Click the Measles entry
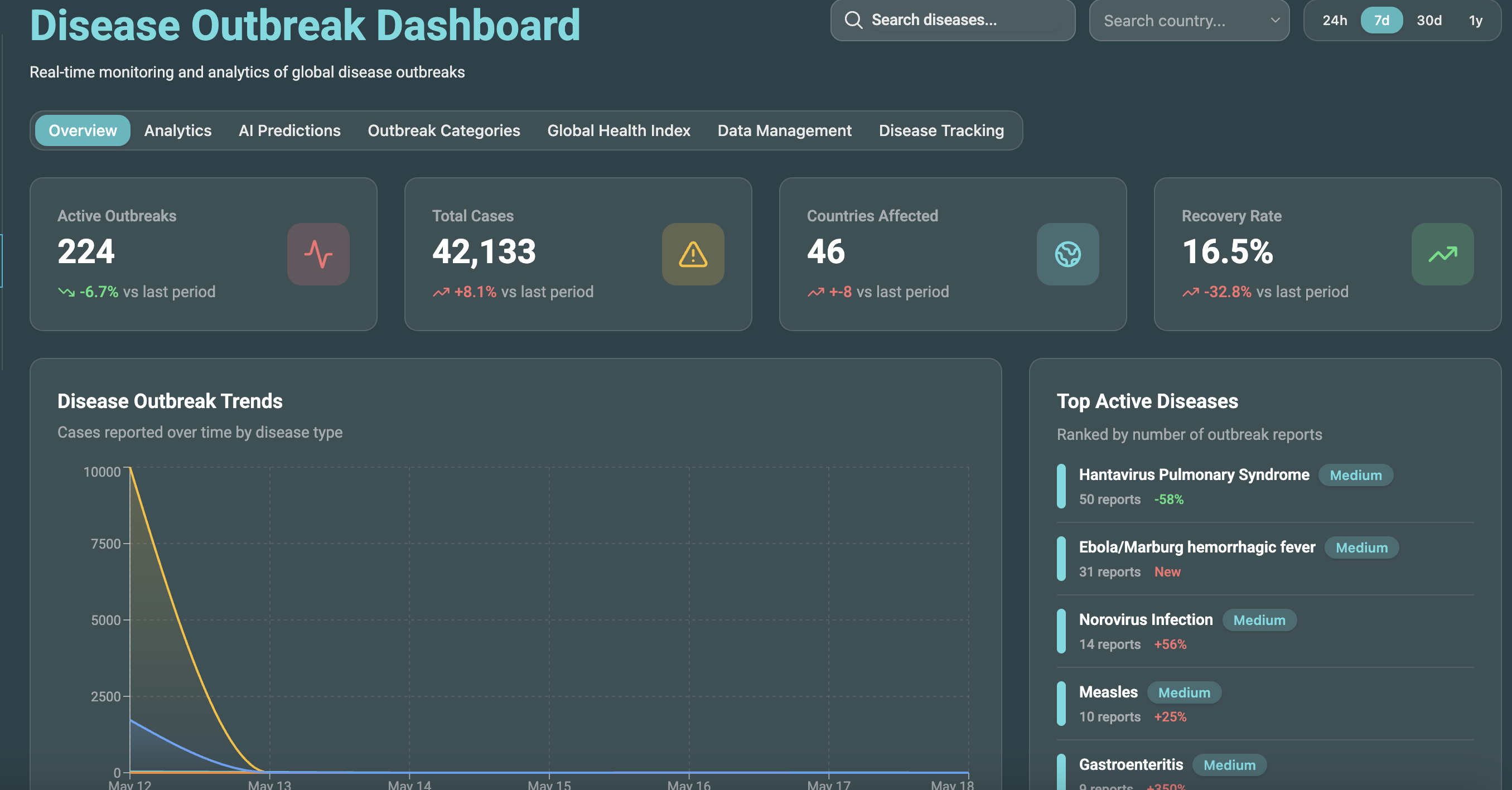The width and height of the screenshot is (1512, 790). tap(1265, 704)
